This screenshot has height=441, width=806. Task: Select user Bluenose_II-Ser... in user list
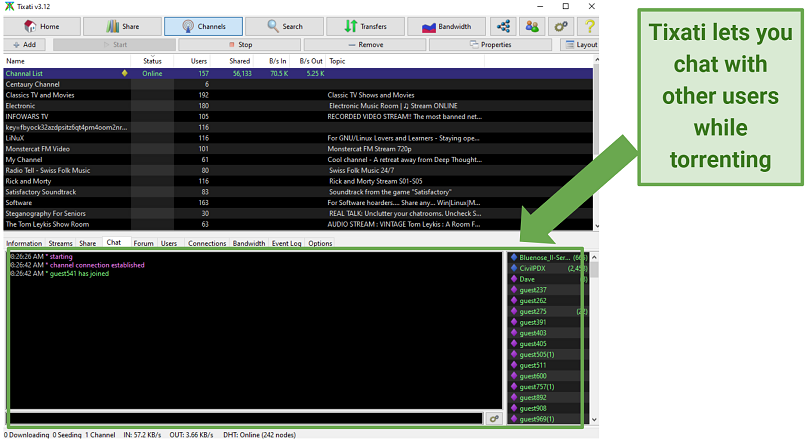click(x=548, y=258)
